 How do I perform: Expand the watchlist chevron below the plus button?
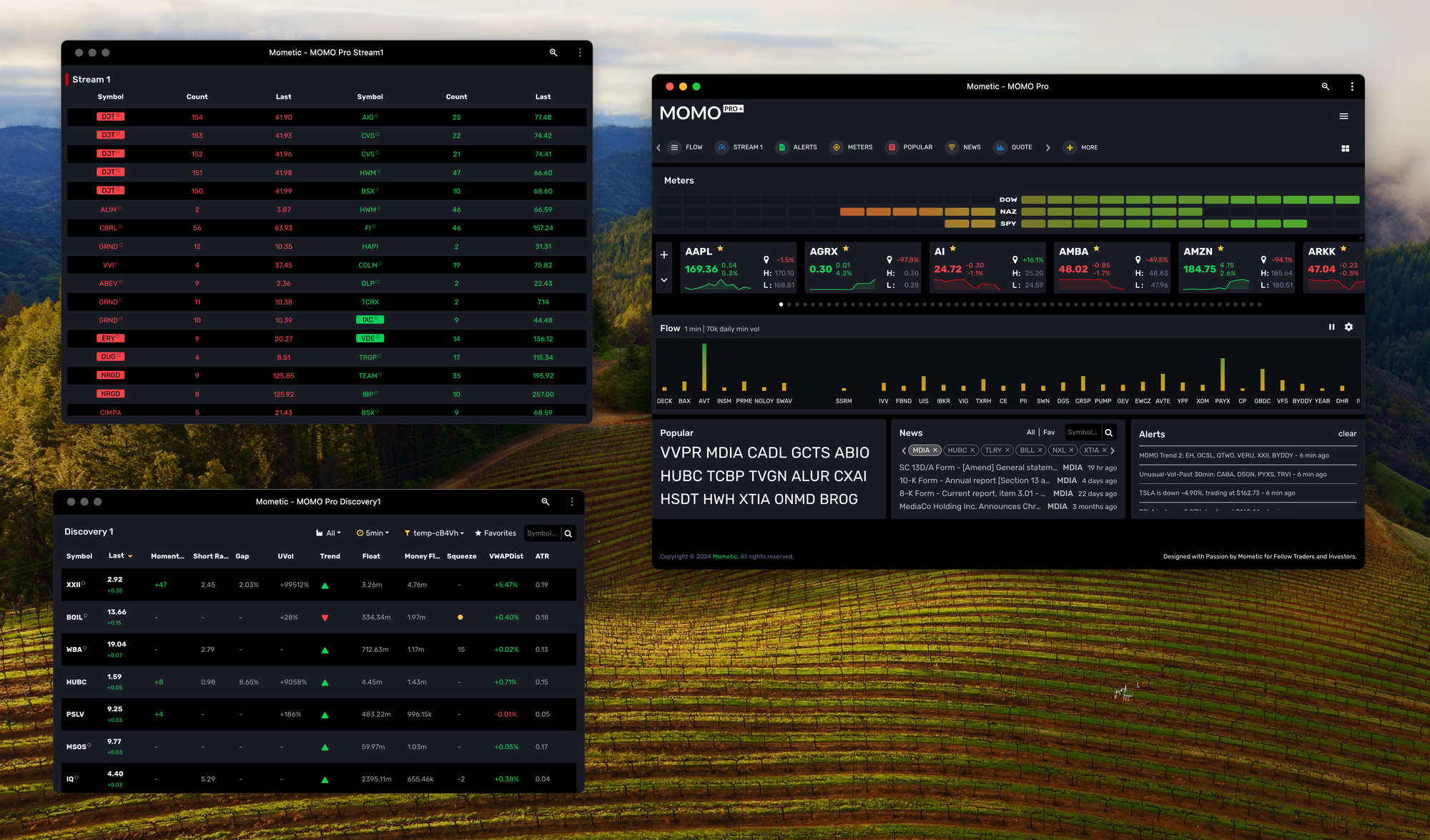coord(664,280)
